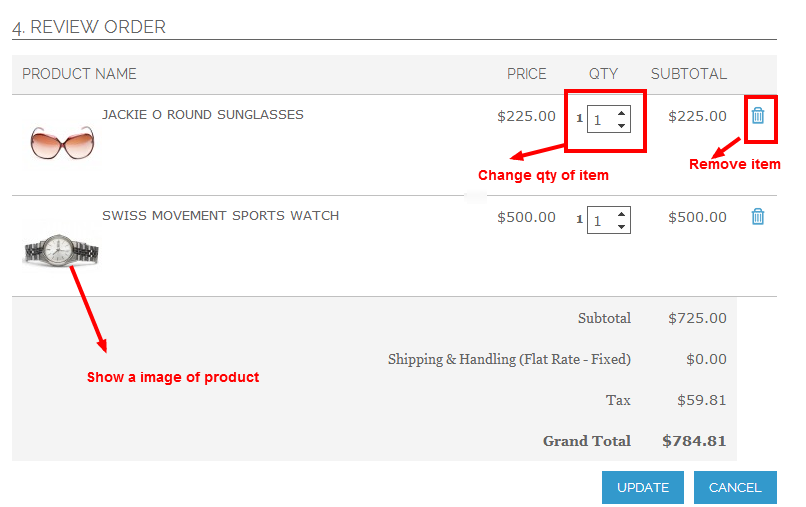The image size is (806, 507).
Task: Click the sports watch quantity input field
Action: click(601, 220)
